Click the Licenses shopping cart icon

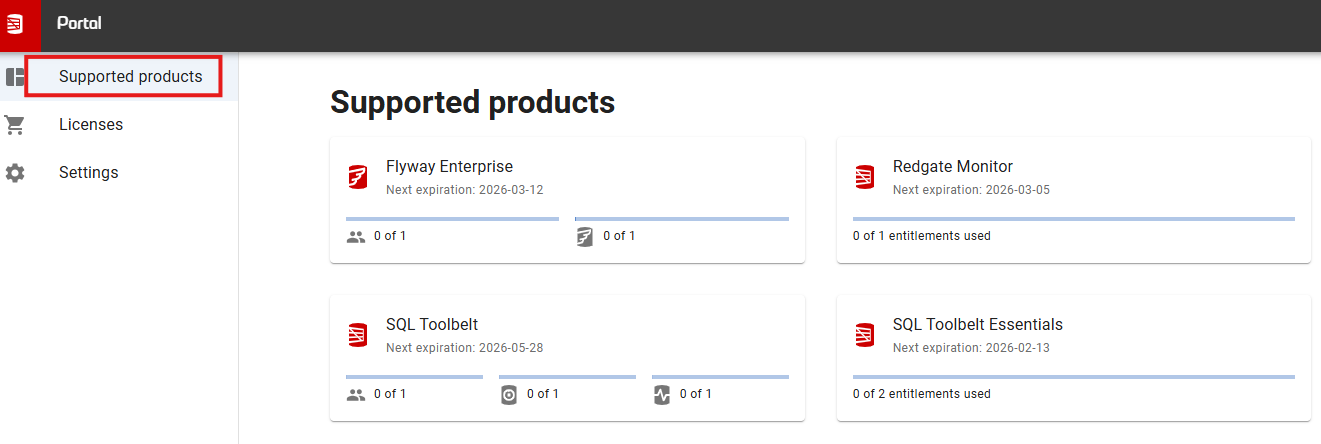click(15, 125)
